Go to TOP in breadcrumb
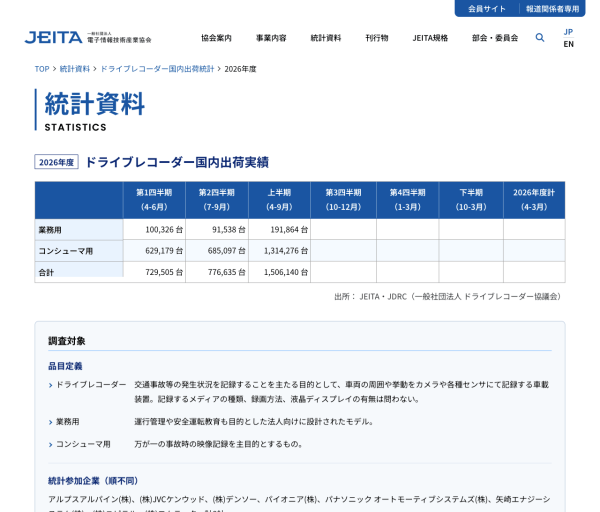 coord(42,69)
